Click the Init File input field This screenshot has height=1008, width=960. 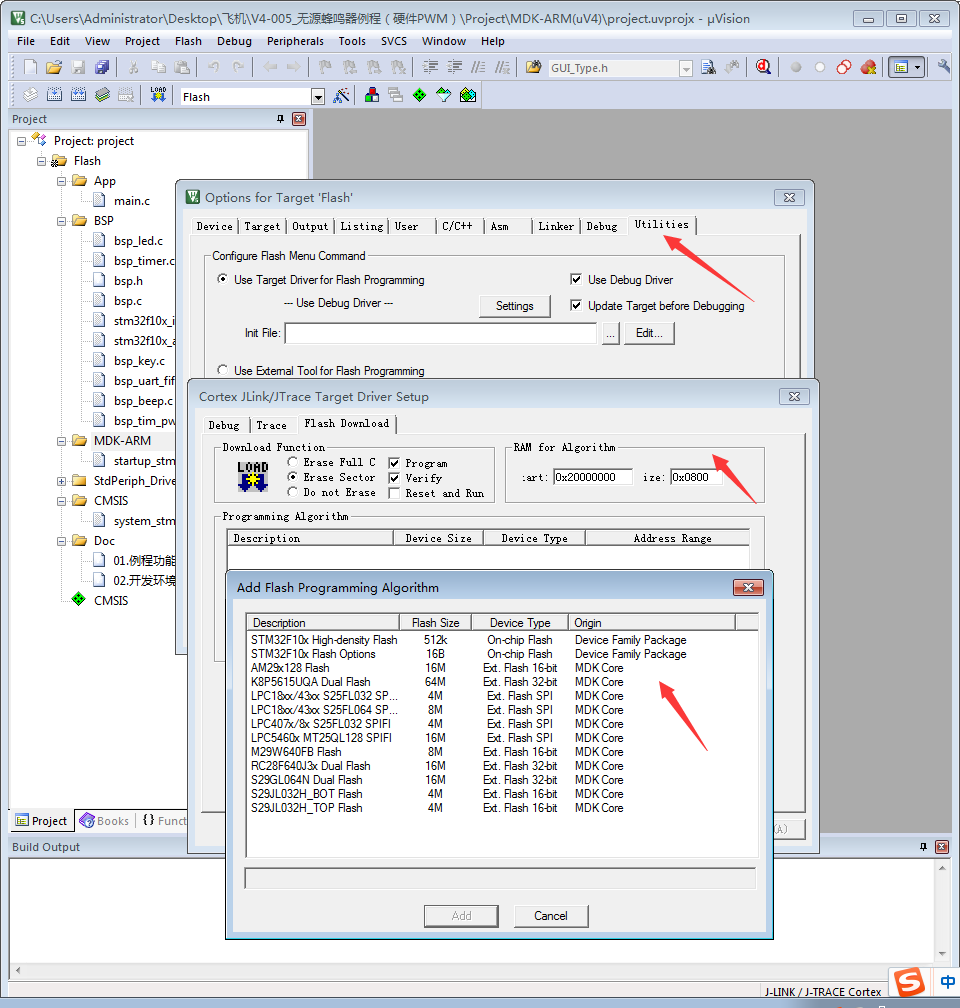(441, 333)
